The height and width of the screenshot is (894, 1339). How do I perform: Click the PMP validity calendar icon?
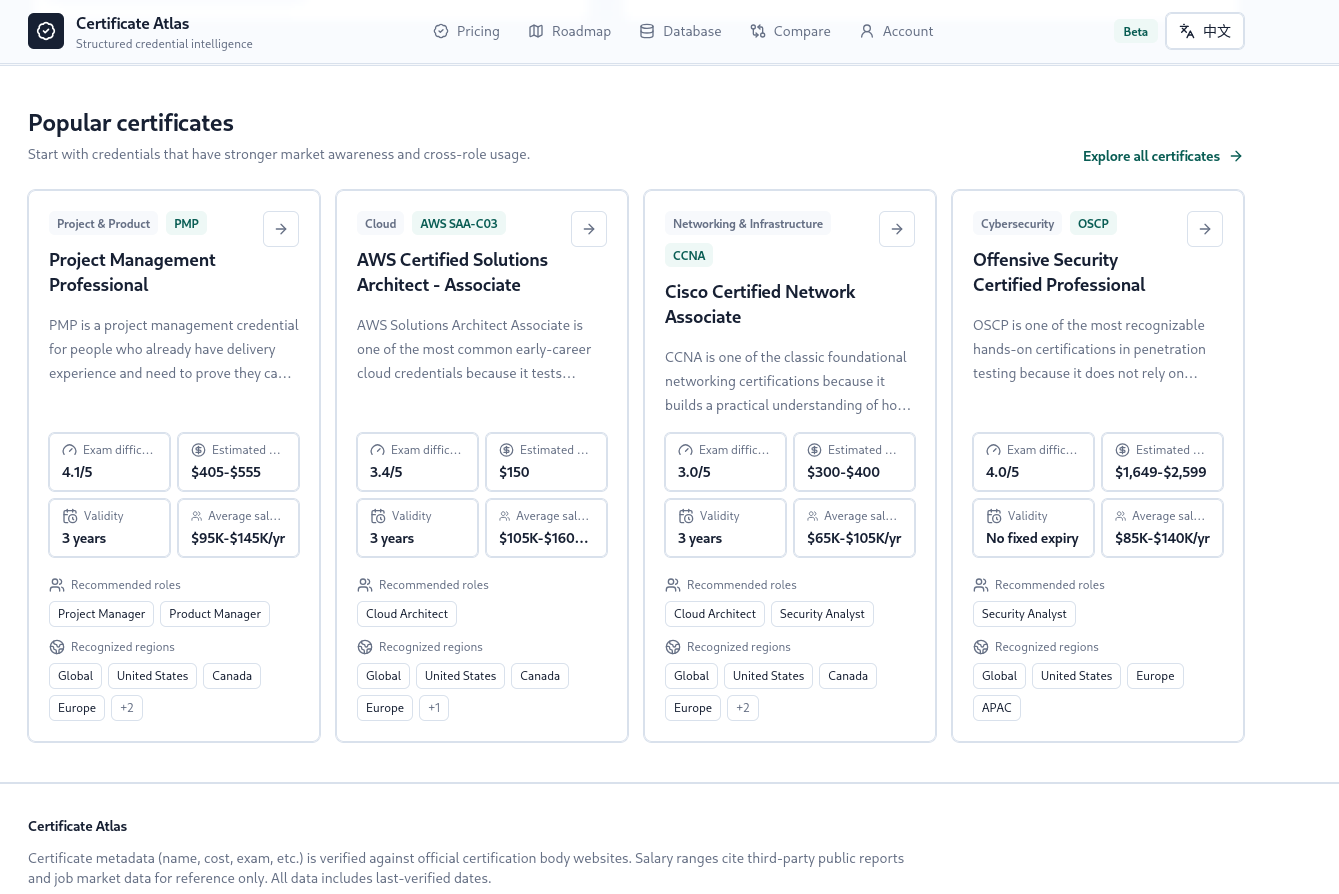click(x=70, y=516)
